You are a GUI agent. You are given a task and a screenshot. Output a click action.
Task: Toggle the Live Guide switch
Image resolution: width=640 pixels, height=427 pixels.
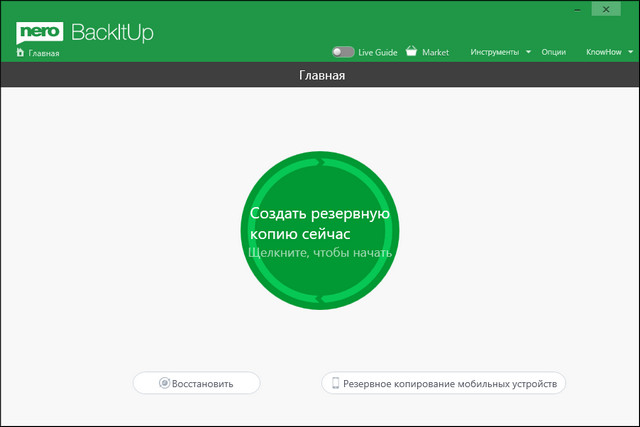pos(343,51)
